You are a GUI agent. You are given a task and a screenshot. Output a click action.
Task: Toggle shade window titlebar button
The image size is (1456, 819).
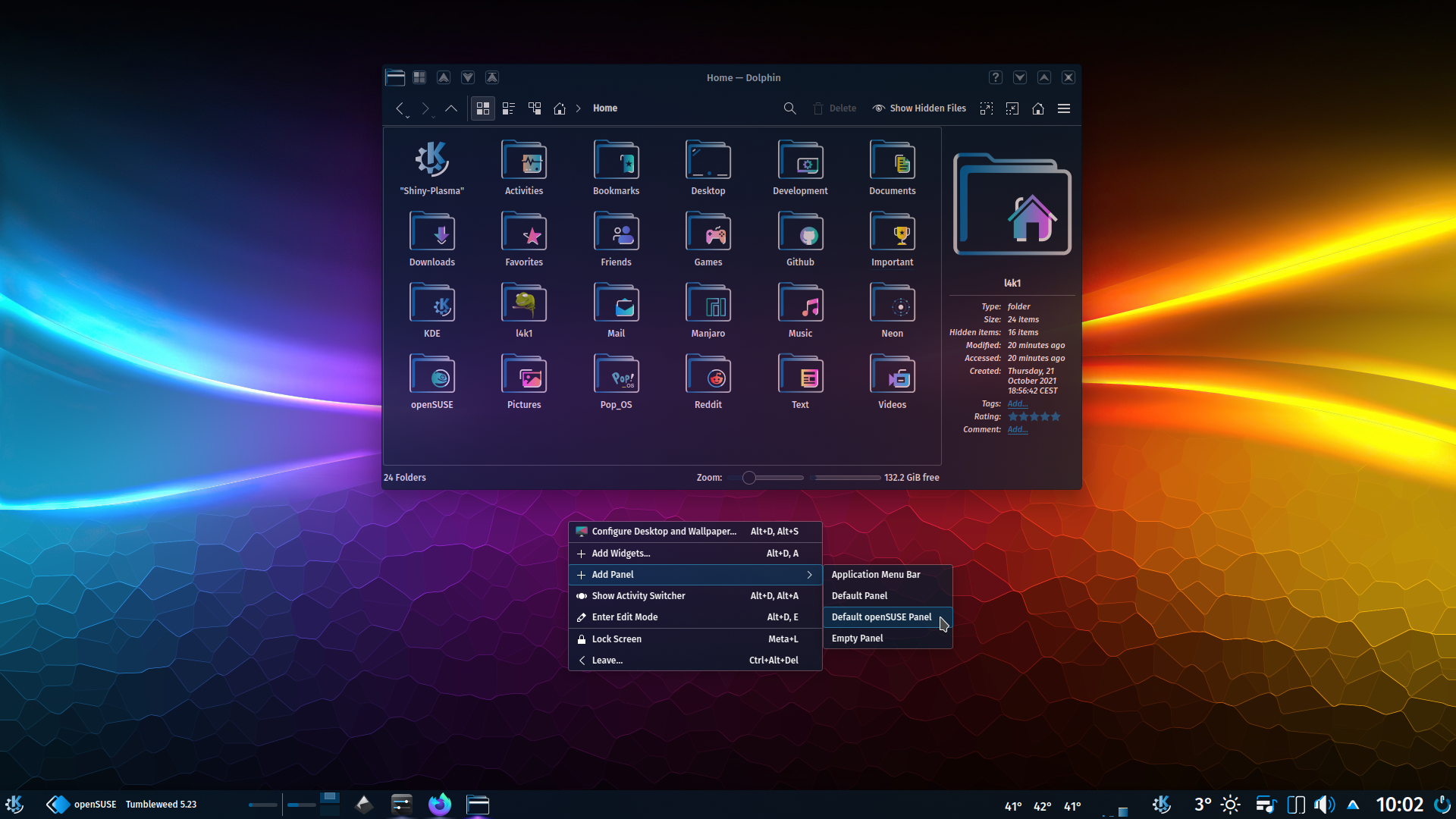[492, 77]
